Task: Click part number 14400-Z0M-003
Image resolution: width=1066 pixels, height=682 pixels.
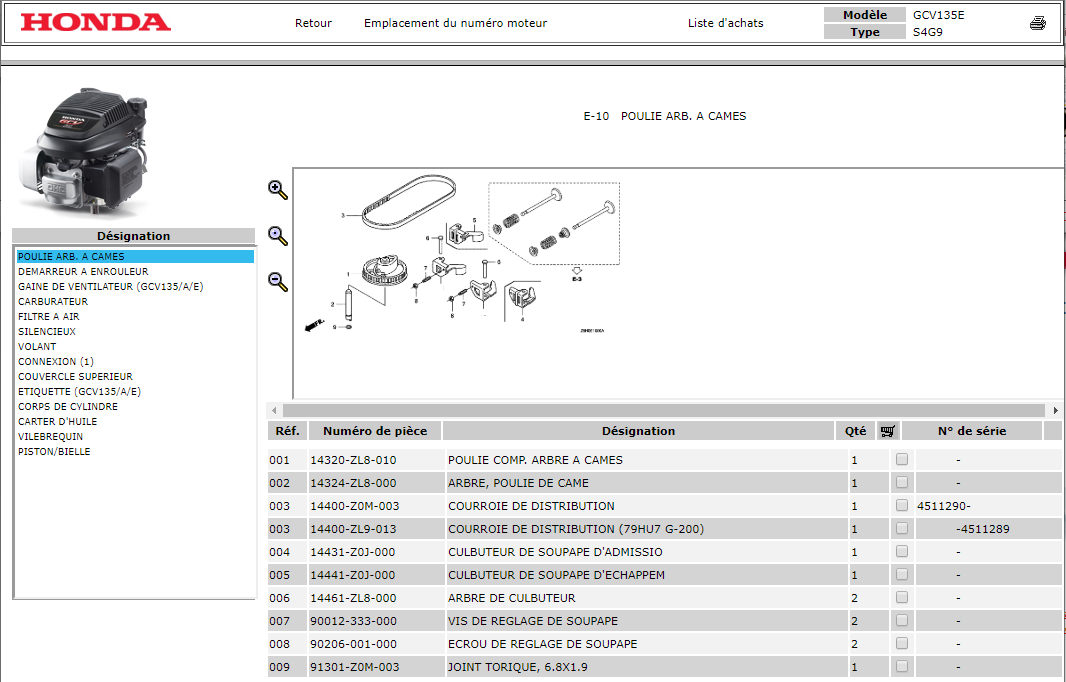Action: pyautogui.click(x=354, y=506)
